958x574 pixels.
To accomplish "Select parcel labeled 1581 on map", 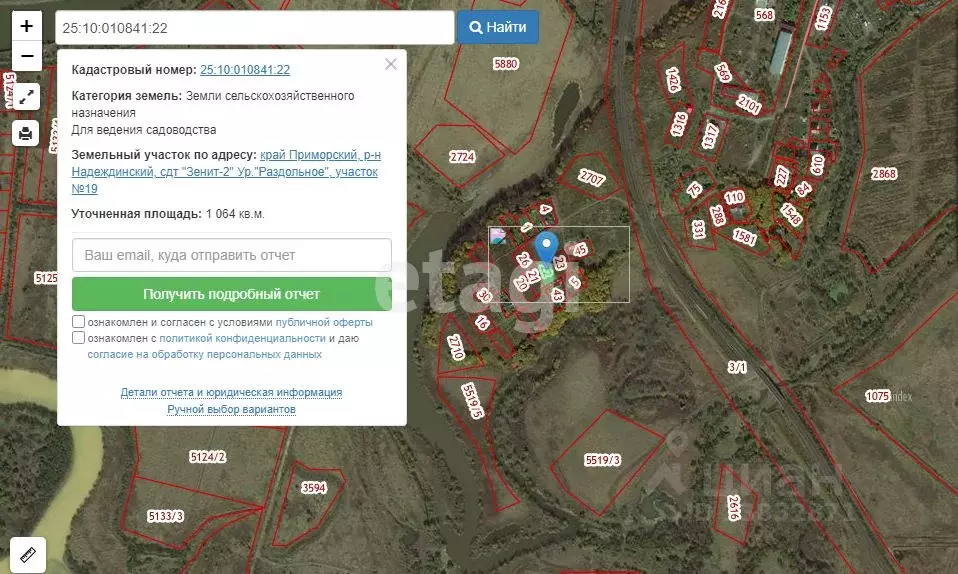I will 745,236.
